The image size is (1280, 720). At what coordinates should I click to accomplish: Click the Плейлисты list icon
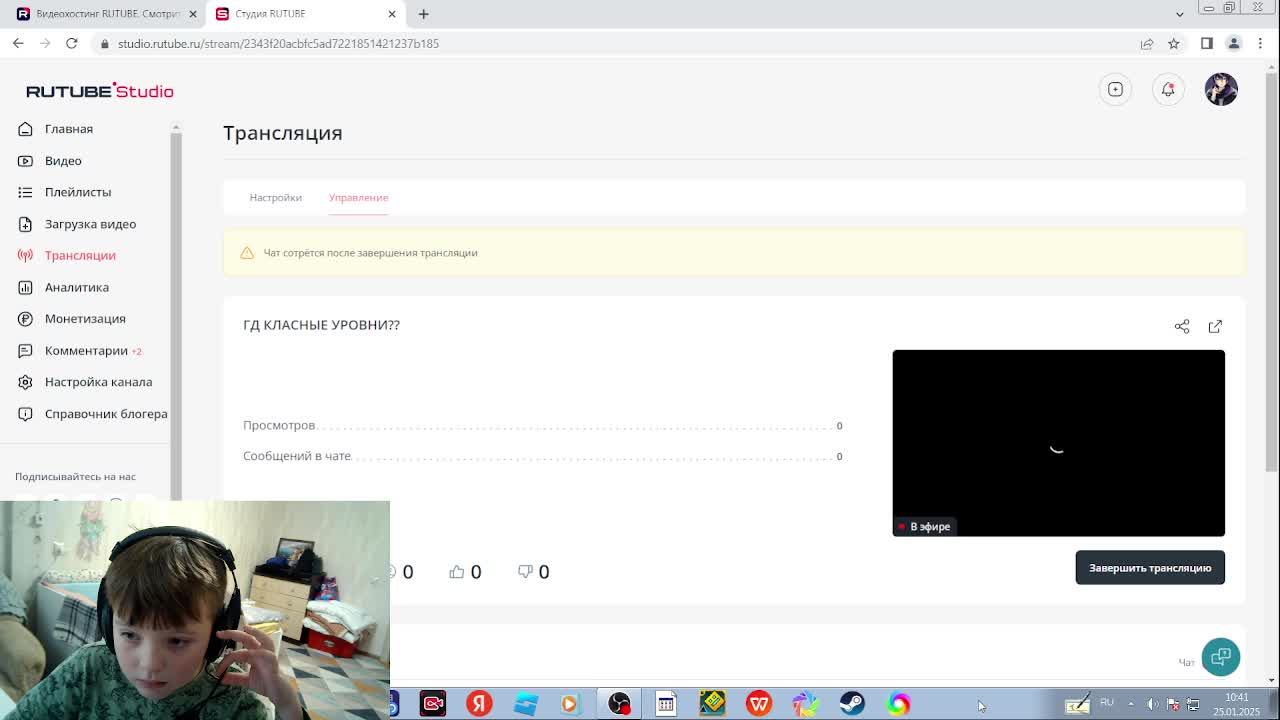click(25, 192)
